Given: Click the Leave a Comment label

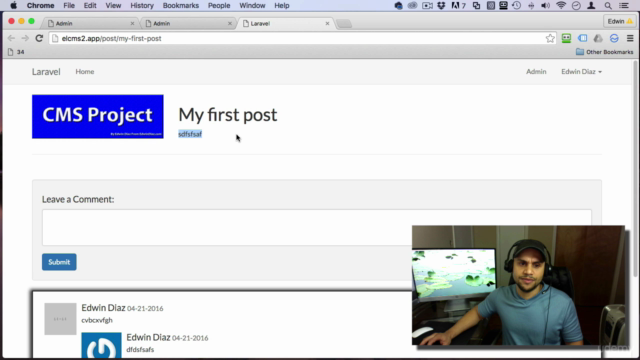Looking at the screenshot, I should coord(78,199).
